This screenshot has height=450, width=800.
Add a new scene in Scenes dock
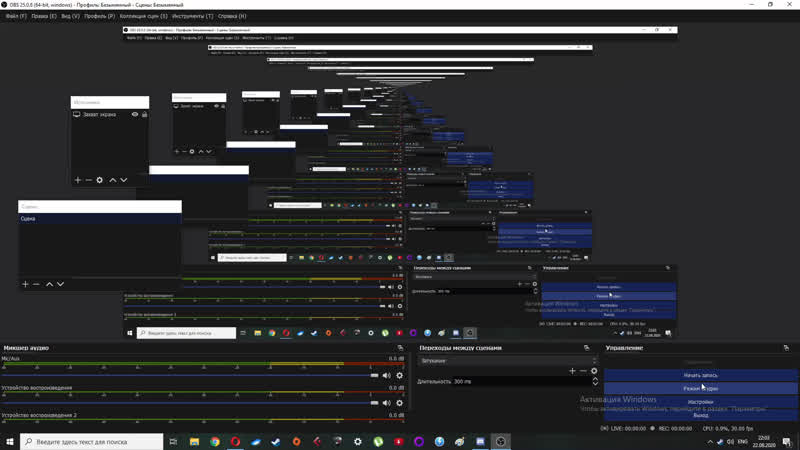[x=25, y=284]
